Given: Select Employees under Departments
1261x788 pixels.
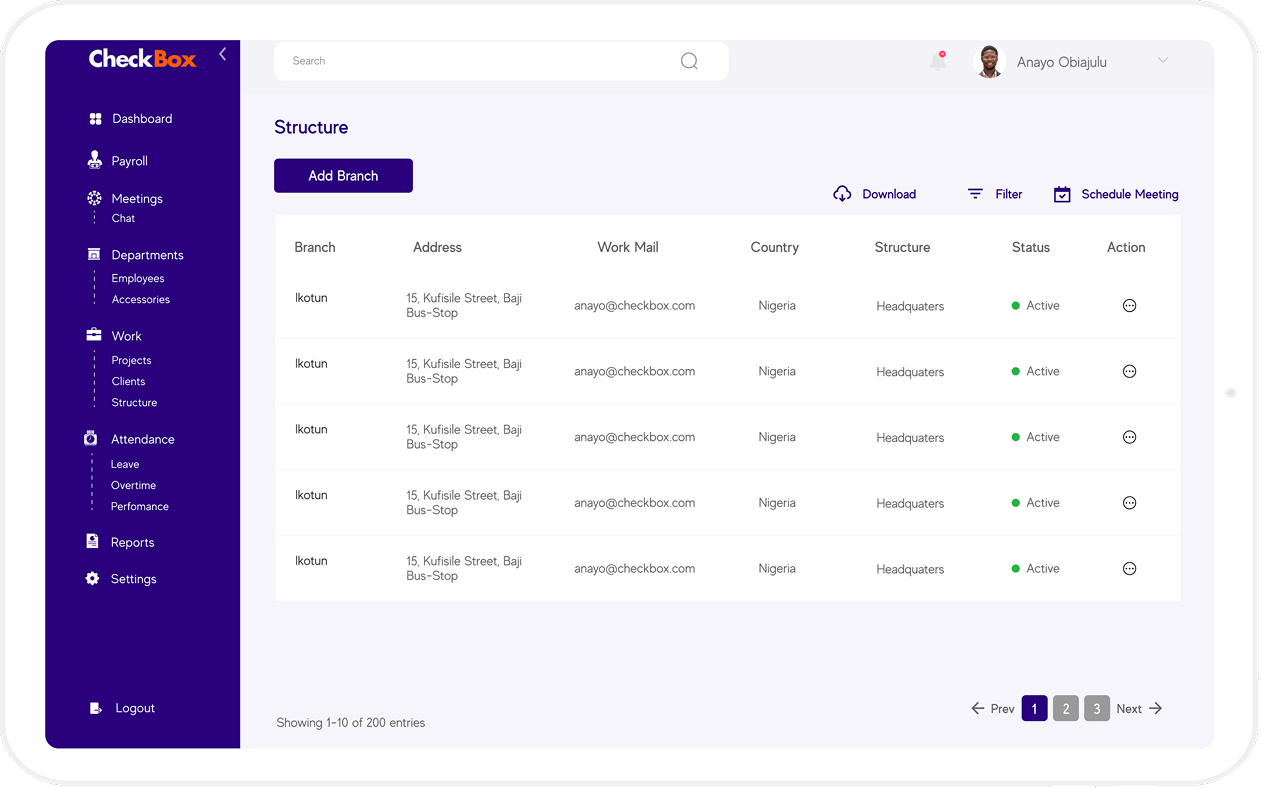Looking at the screenshot, I should pos(138,278).
